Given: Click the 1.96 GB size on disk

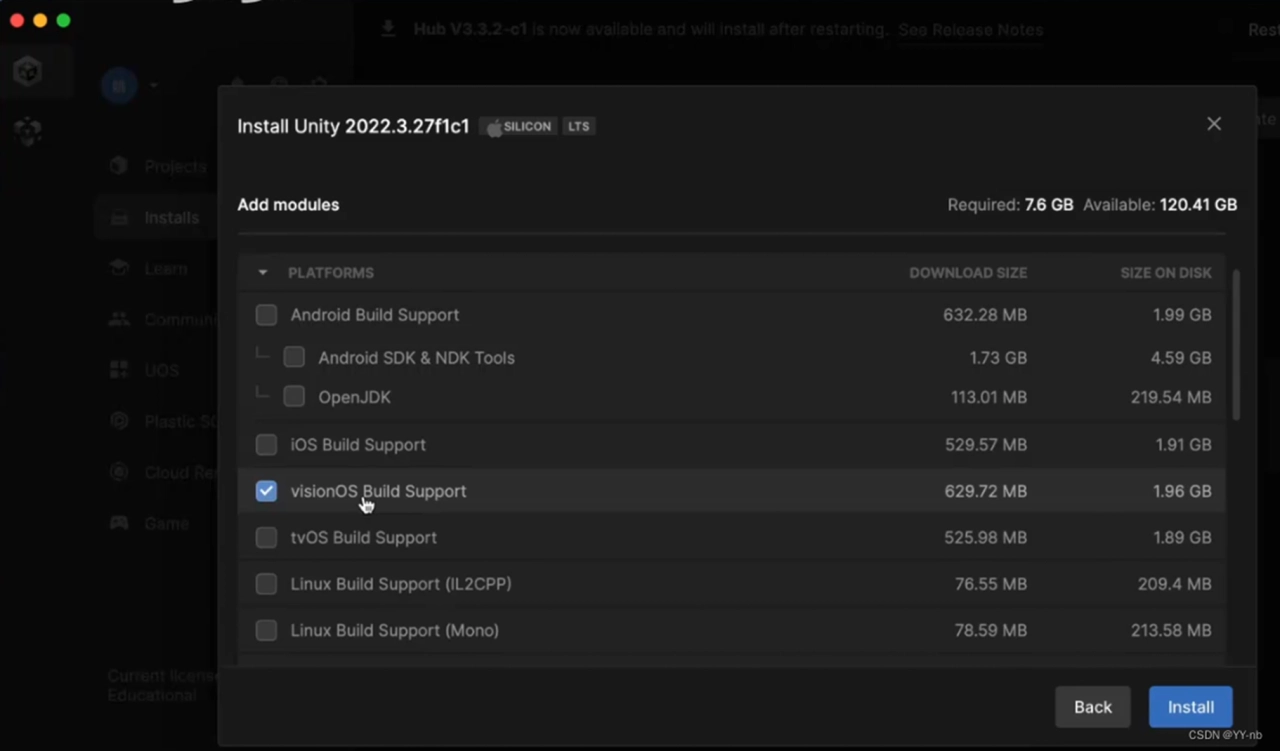Looking at the screenshot, I should (1182, 491).
